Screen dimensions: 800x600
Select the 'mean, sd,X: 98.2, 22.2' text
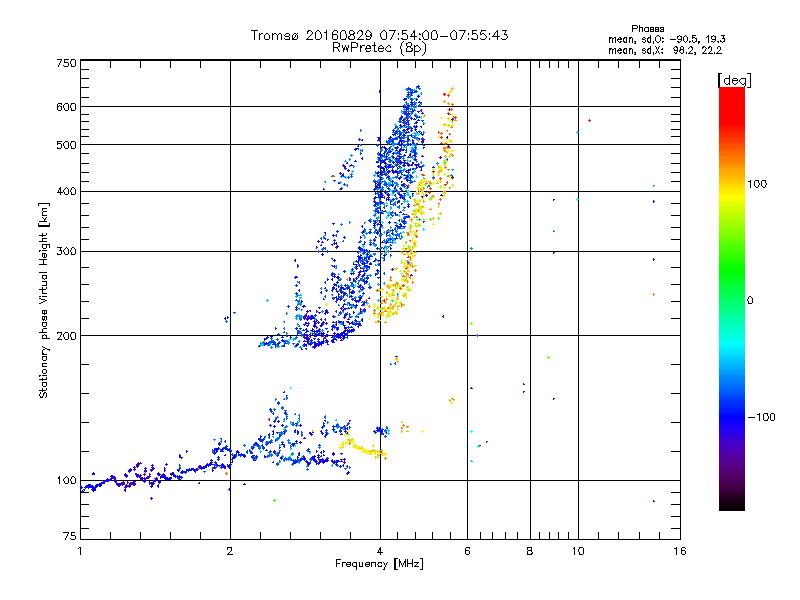(665, 50)
